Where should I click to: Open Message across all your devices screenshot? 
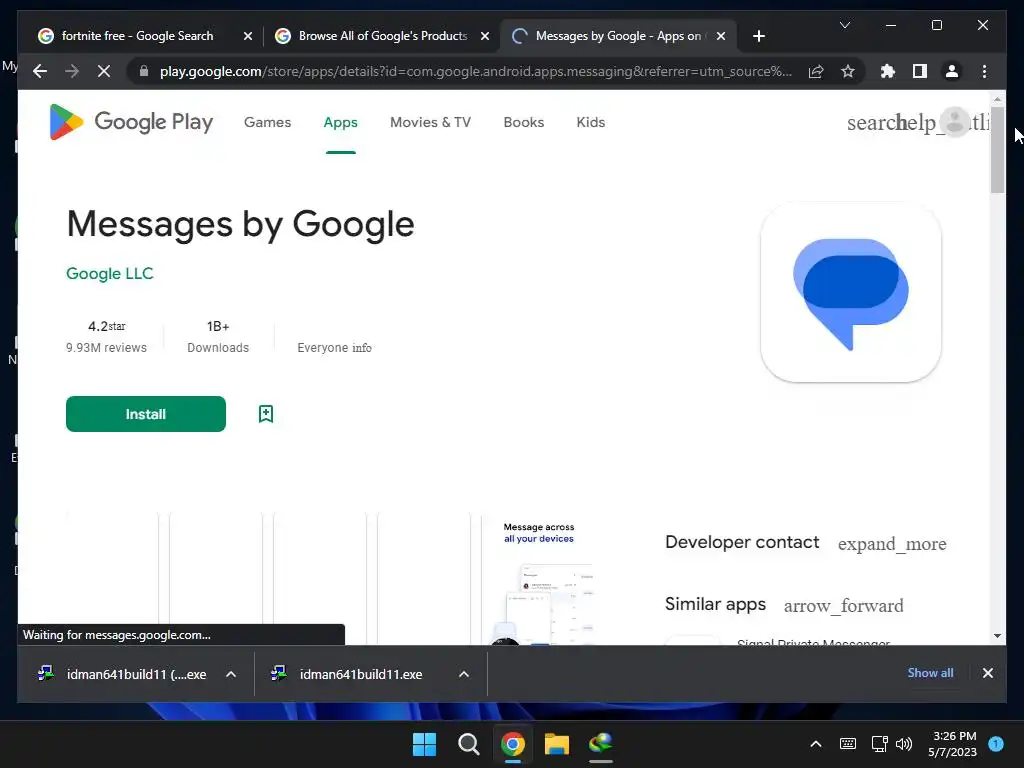539,580
